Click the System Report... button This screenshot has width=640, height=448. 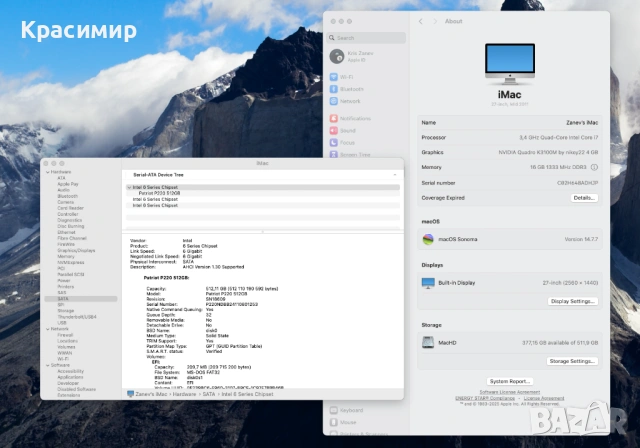tap(510, 381)
